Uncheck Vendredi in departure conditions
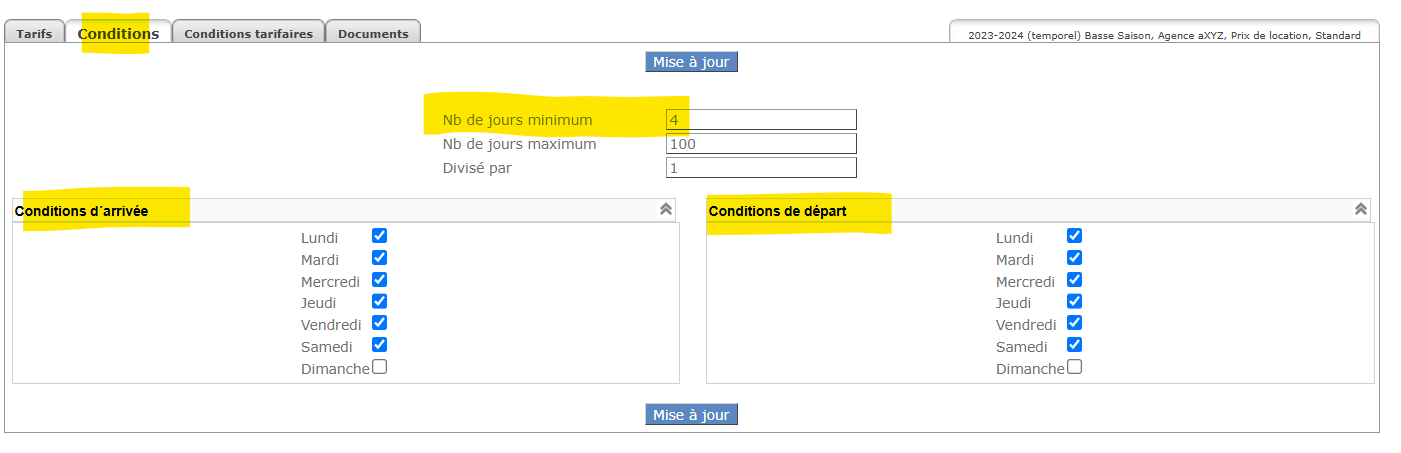 [x=1074, y=323]
